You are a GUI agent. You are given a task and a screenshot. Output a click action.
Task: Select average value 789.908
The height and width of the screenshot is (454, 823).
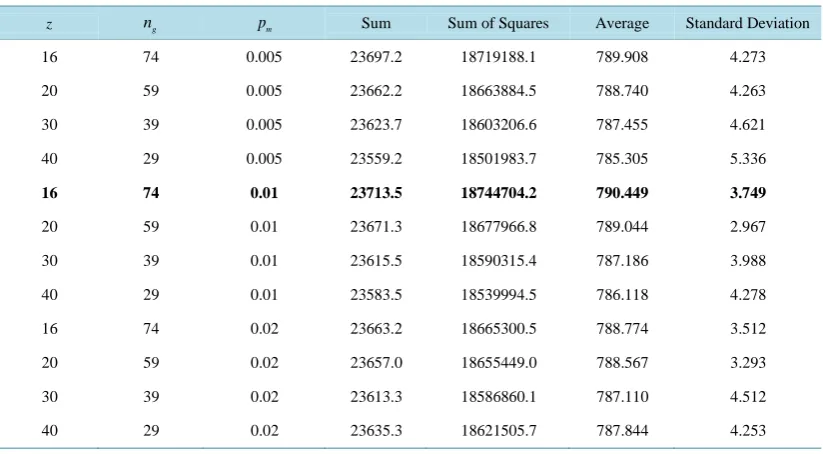pos(622,57)
